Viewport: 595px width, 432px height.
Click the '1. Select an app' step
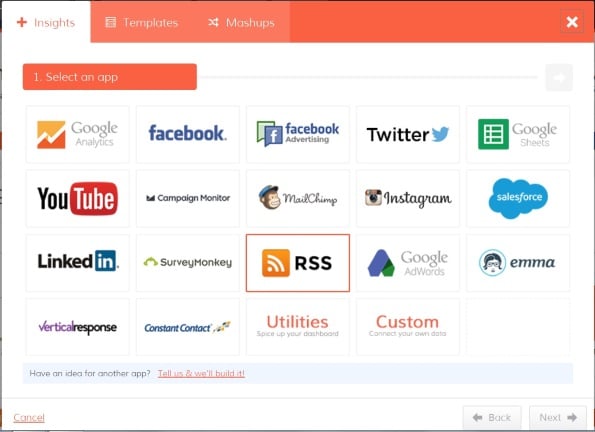click(x=110, y=77)
